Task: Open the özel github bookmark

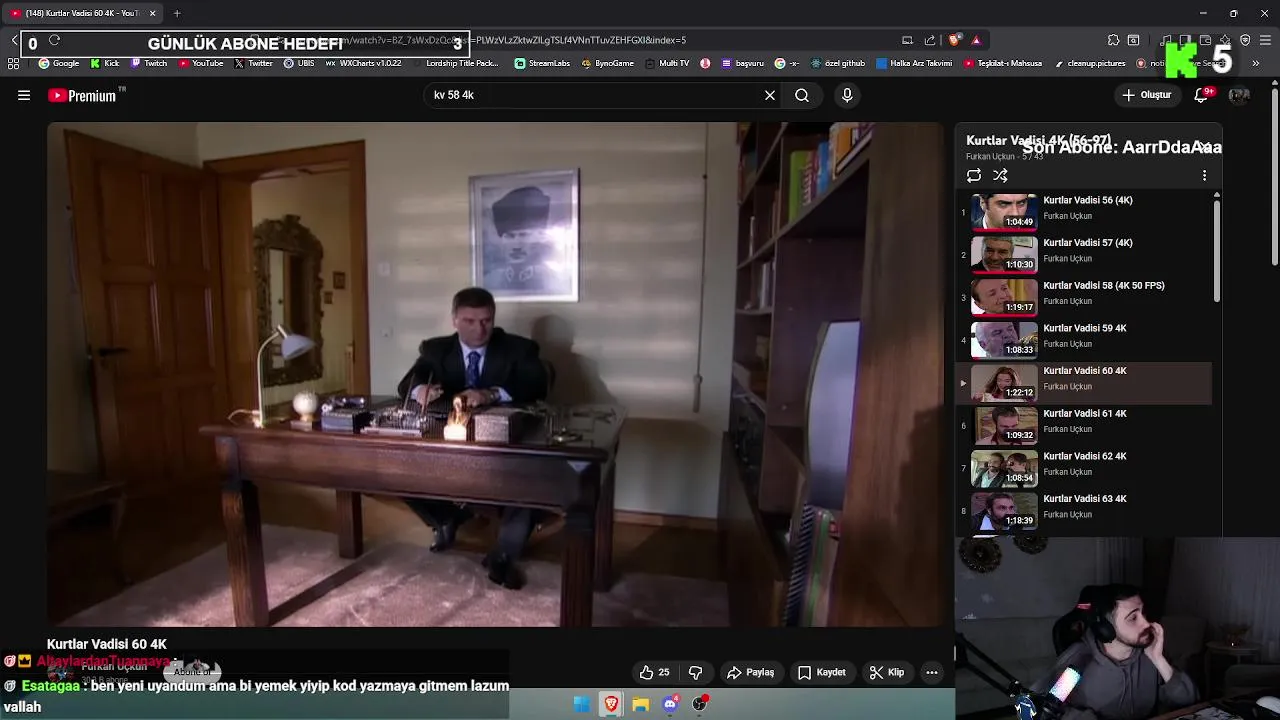Action: pos(837,63)
